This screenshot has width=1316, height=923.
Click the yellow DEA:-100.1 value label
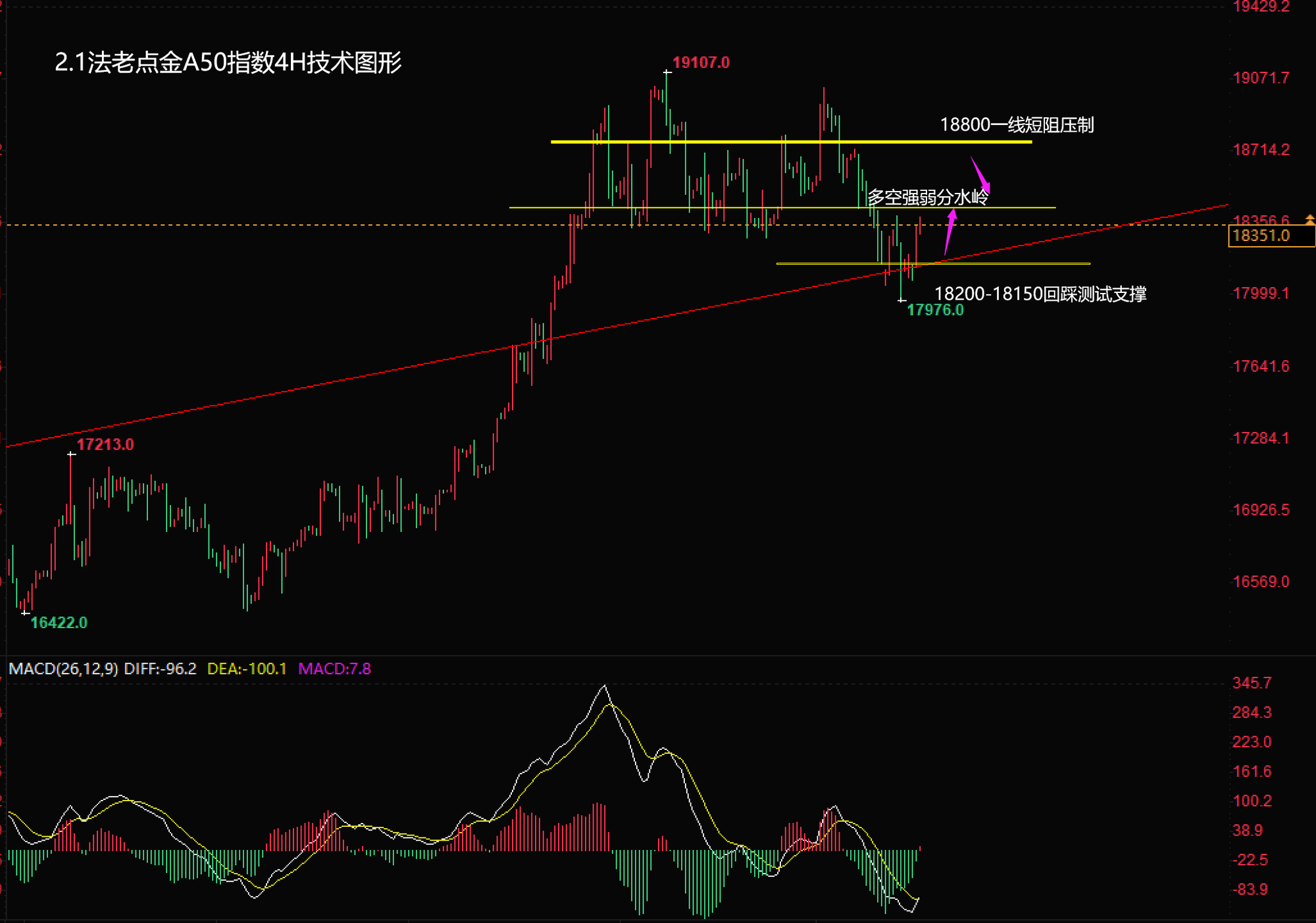[247, 669]
